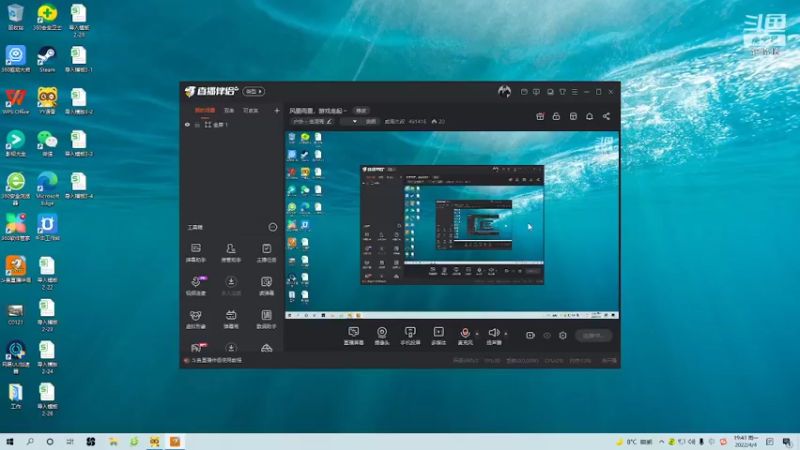This screenshot has height=450, width=800.
Task: Switch to the third scene tab
Action: coord(250,110)
